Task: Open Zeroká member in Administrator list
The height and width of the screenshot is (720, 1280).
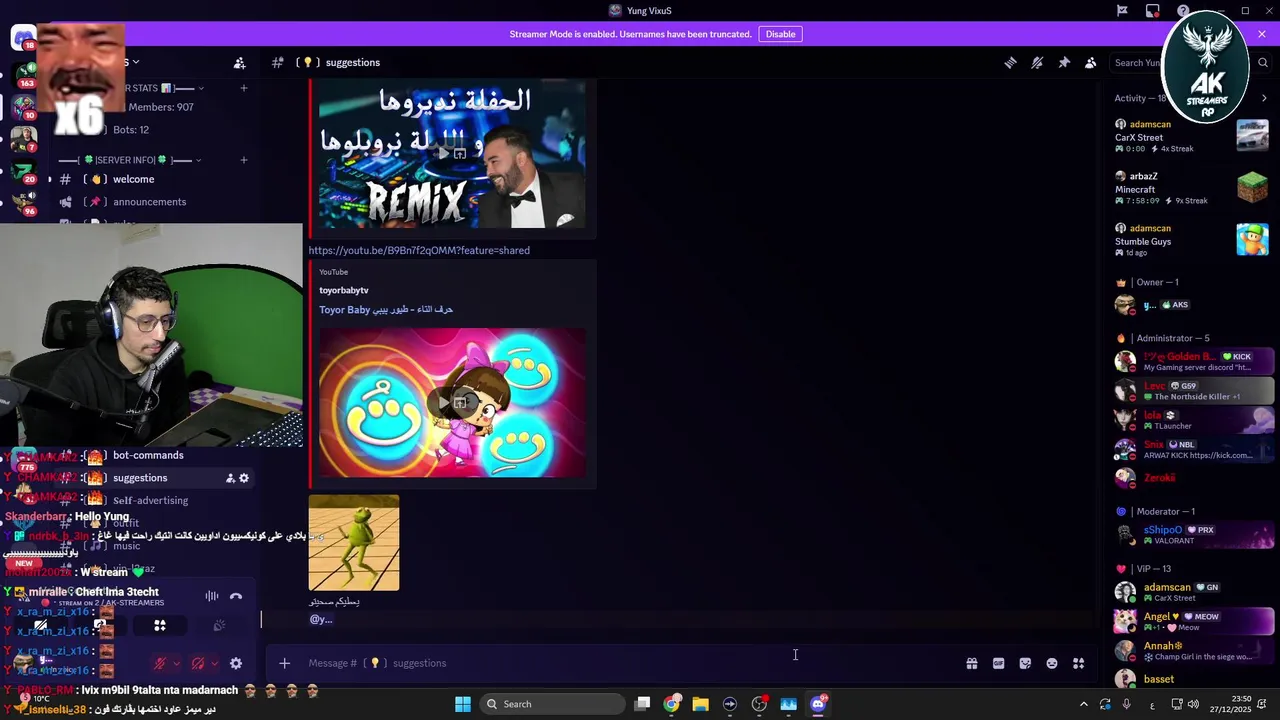Action: point(1194,478)
